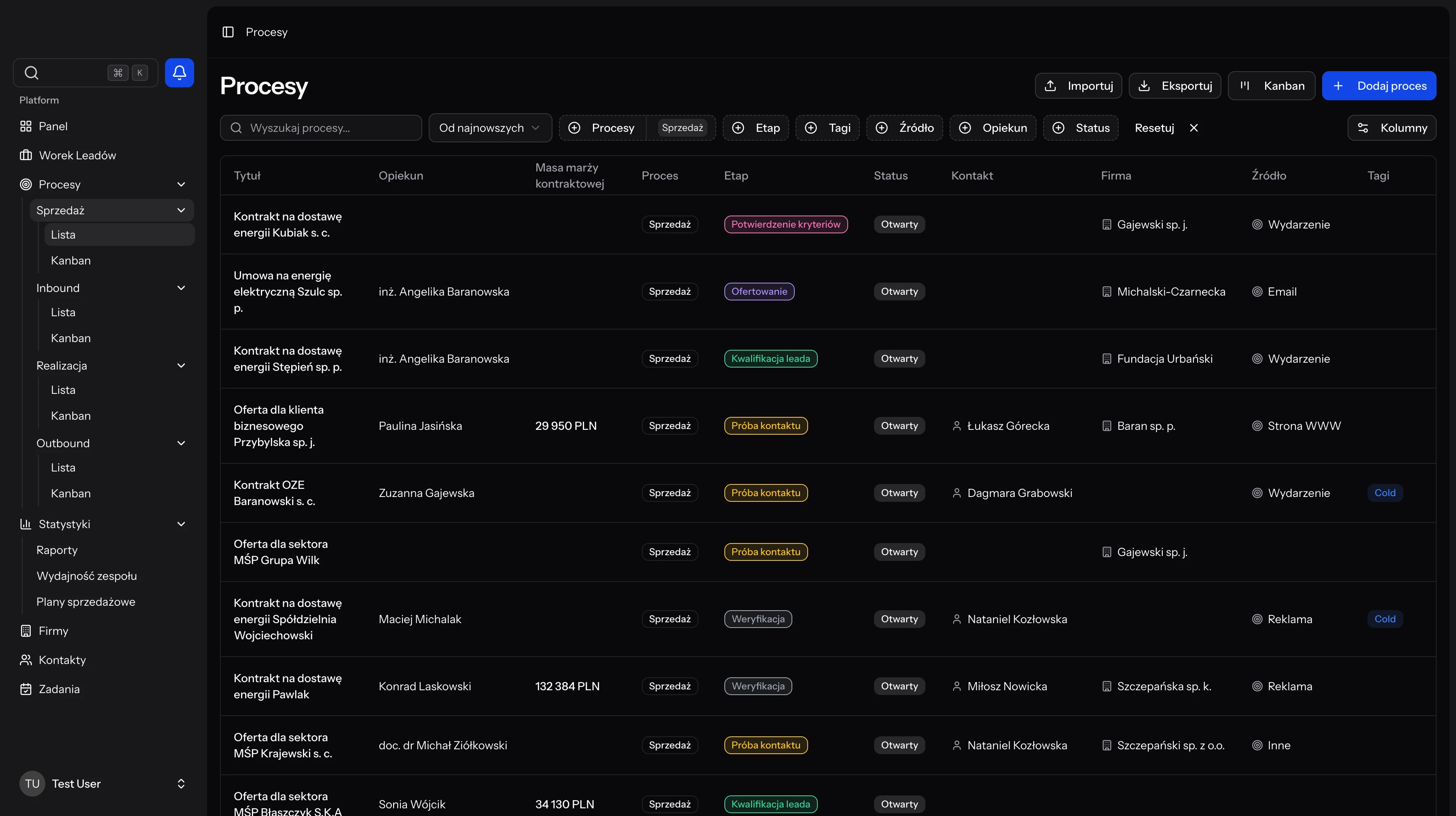Open the notifications bell icon
The image size is (1456, 816).
tap(179, 72)
